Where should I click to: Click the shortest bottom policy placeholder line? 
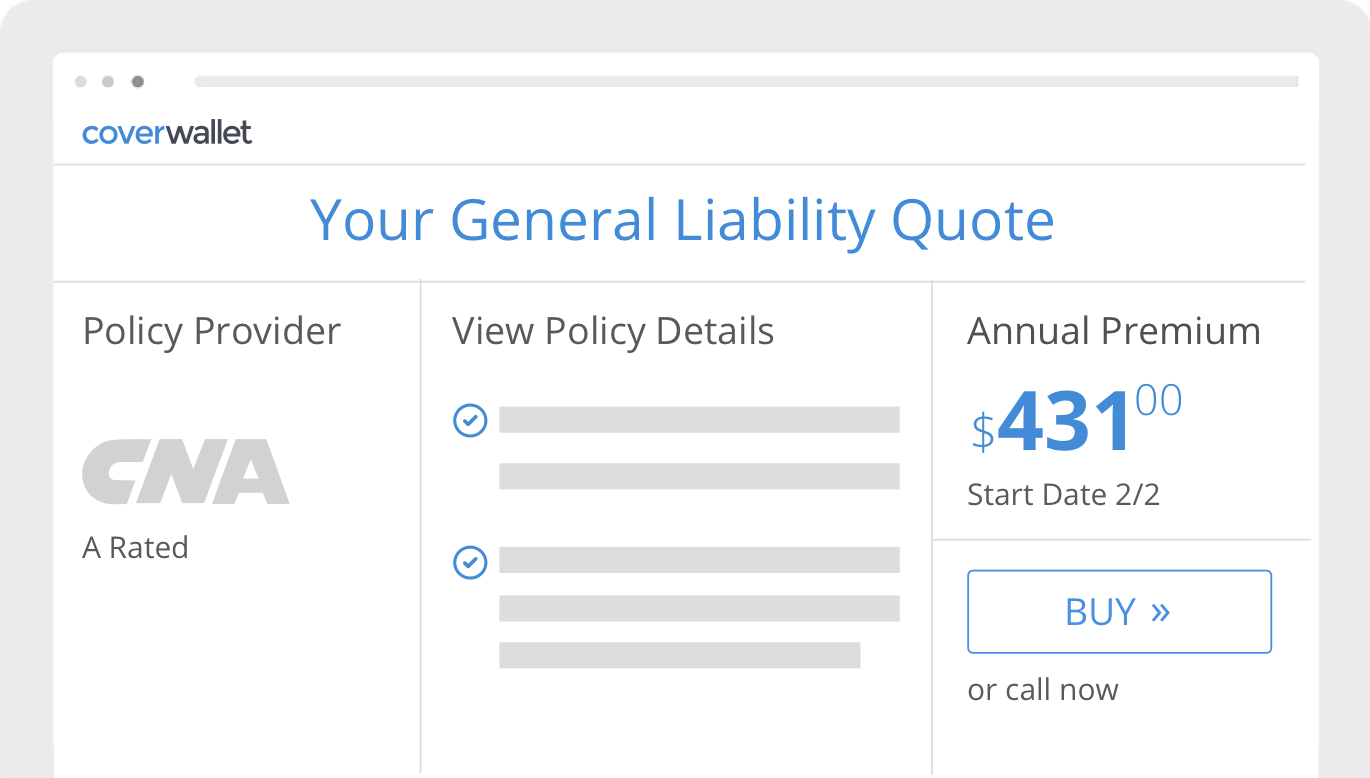[679, 655]
